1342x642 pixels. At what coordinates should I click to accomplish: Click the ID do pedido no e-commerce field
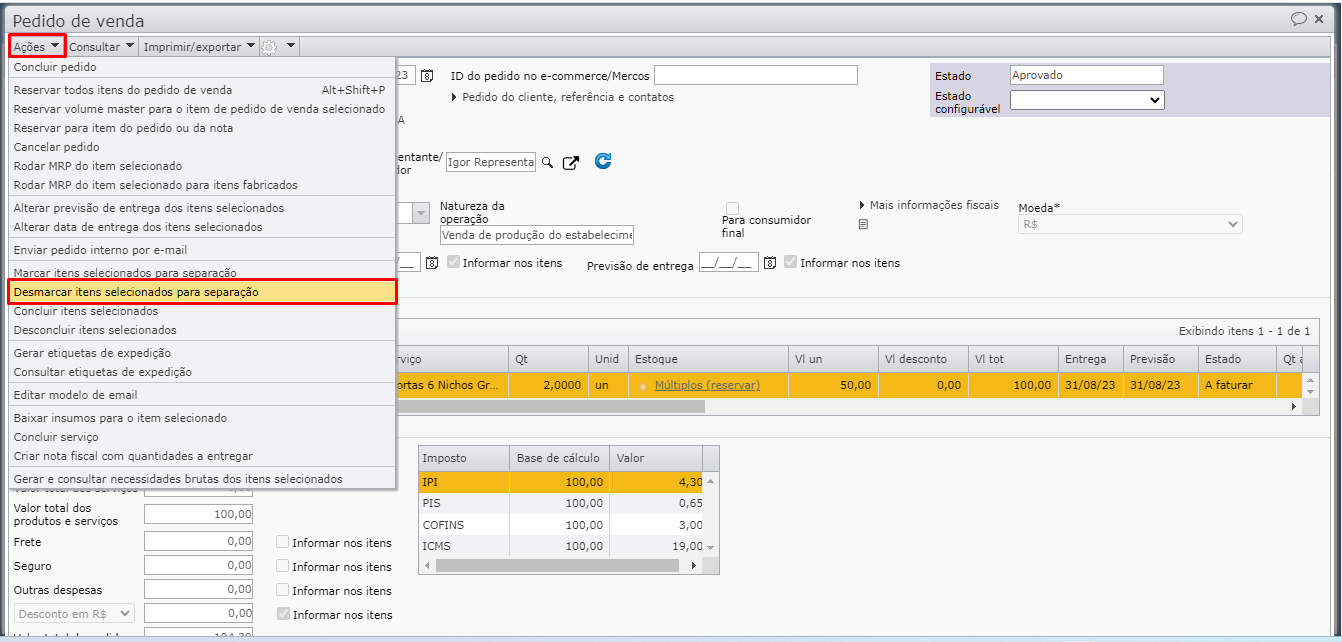(x=755, y=76)
